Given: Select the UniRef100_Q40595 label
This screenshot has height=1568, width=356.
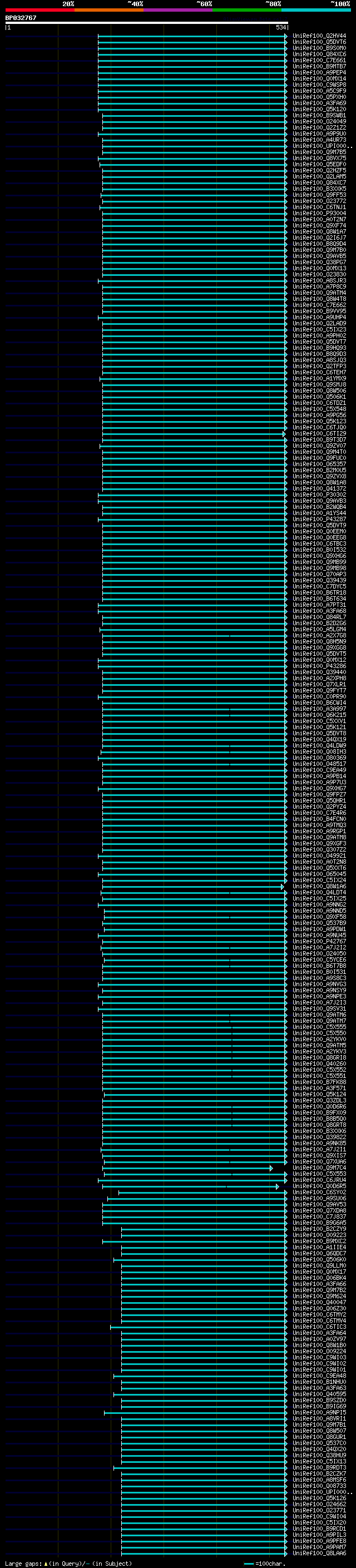Looking at the screenshot, I should point(319,1394).
